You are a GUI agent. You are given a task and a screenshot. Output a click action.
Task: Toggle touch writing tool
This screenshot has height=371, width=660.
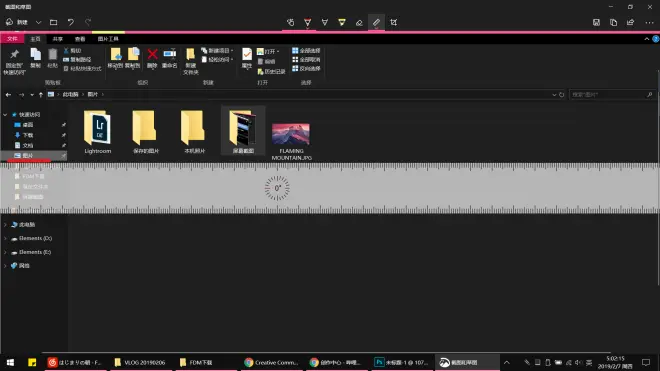[x=290, y=22]
